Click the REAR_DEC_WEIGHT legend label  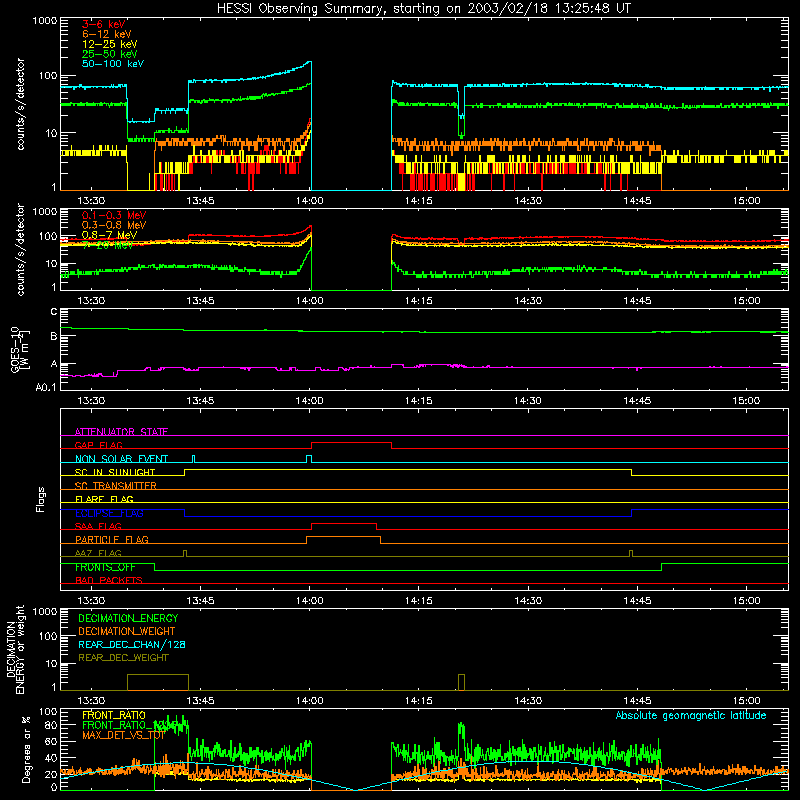click(x=123, y=658)
